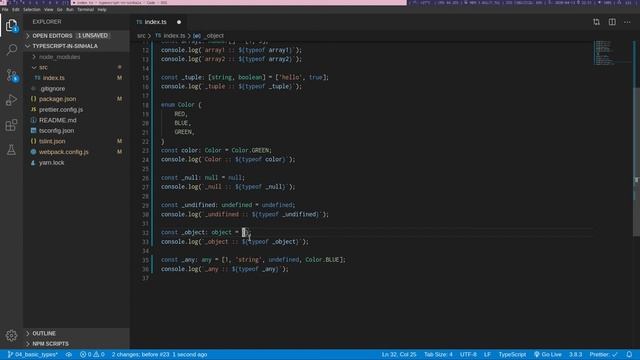Open the Source Control view

pyautogui.click(x=11, y=75)
